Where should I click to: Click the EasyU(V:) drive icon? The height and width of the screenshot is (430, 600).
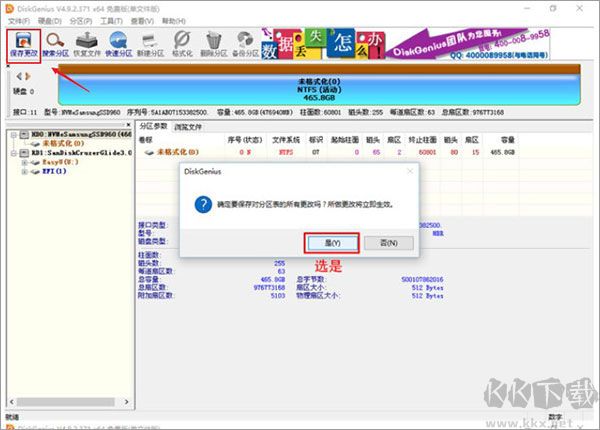(35, 162)
